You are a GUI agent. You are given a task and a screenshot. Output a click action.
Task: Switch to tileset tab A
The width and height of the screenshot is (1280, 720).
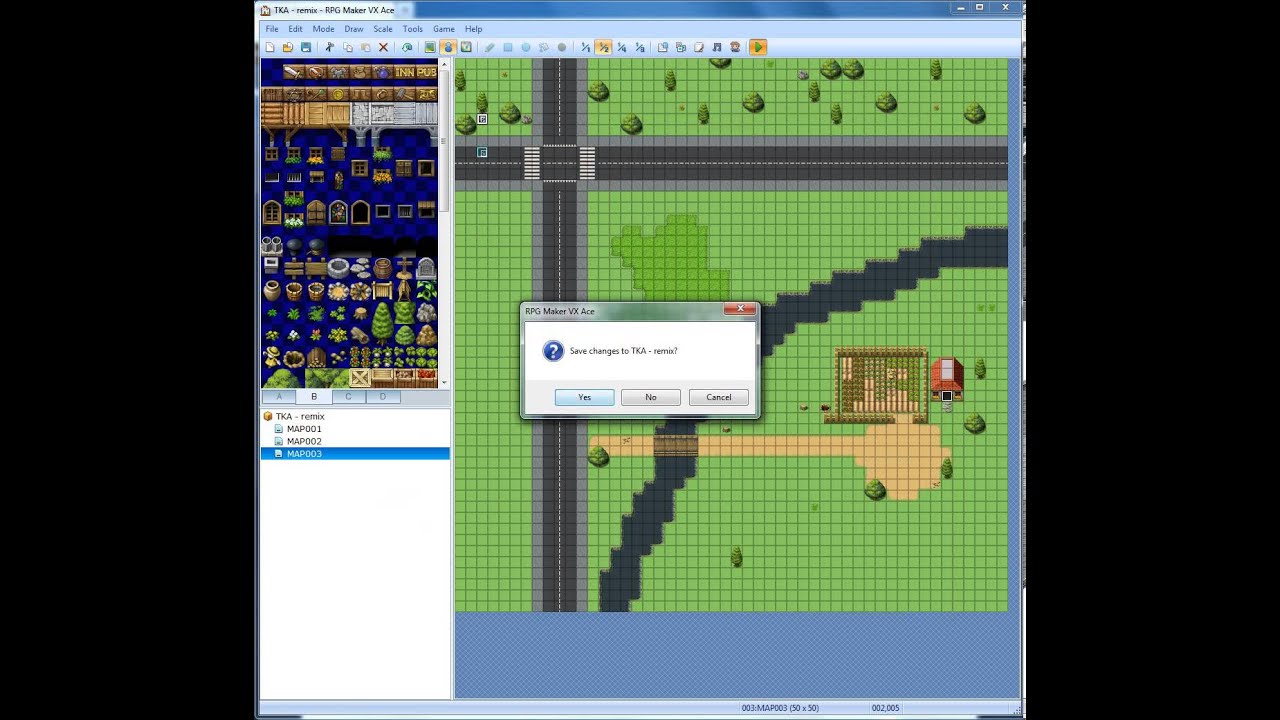click(279, 397)
